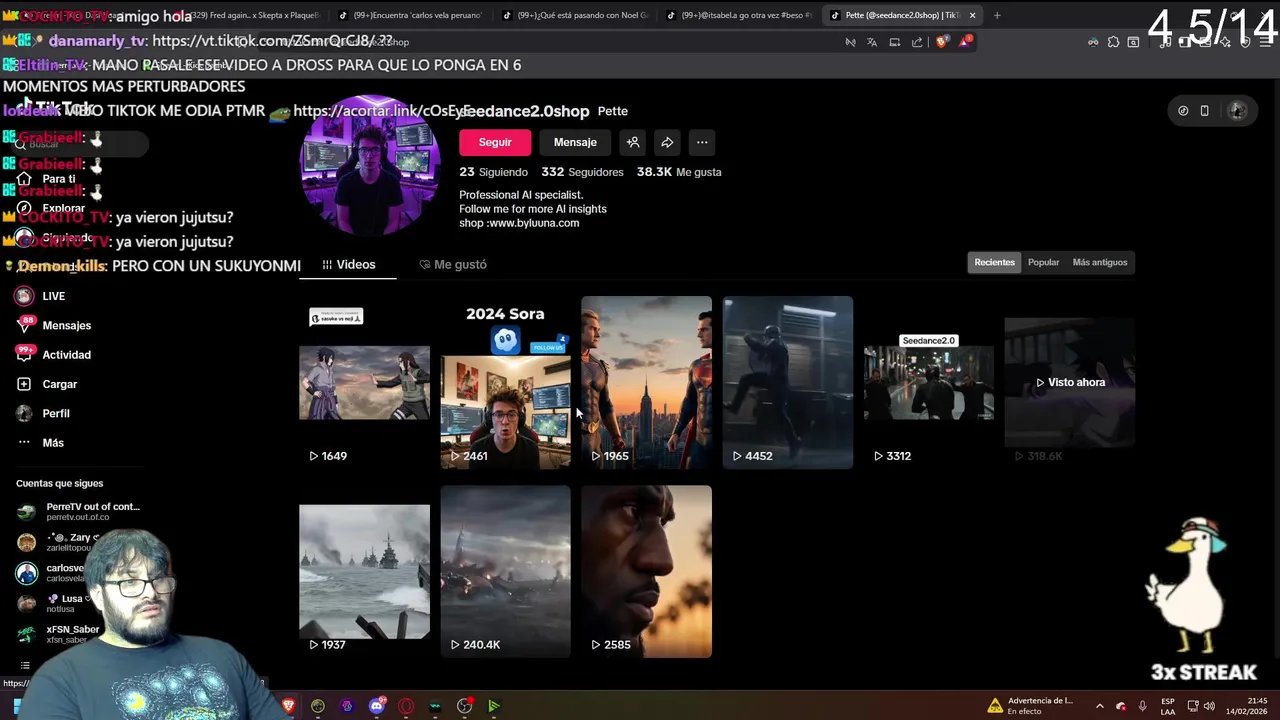Click the browser share page icon
The height and width of the screenshot is (720, 1280).
917,42
